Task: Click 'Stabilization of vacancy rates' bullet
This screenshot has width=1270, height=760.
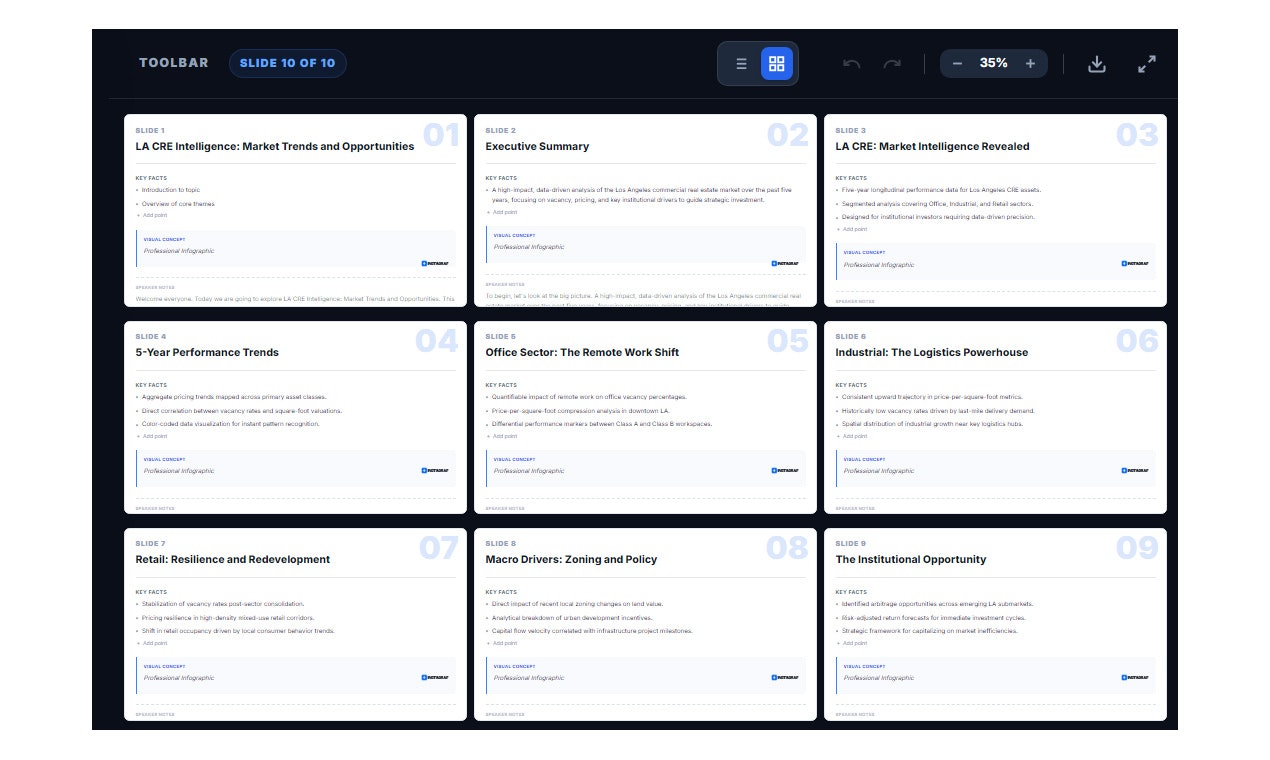Action: point(222,604)
